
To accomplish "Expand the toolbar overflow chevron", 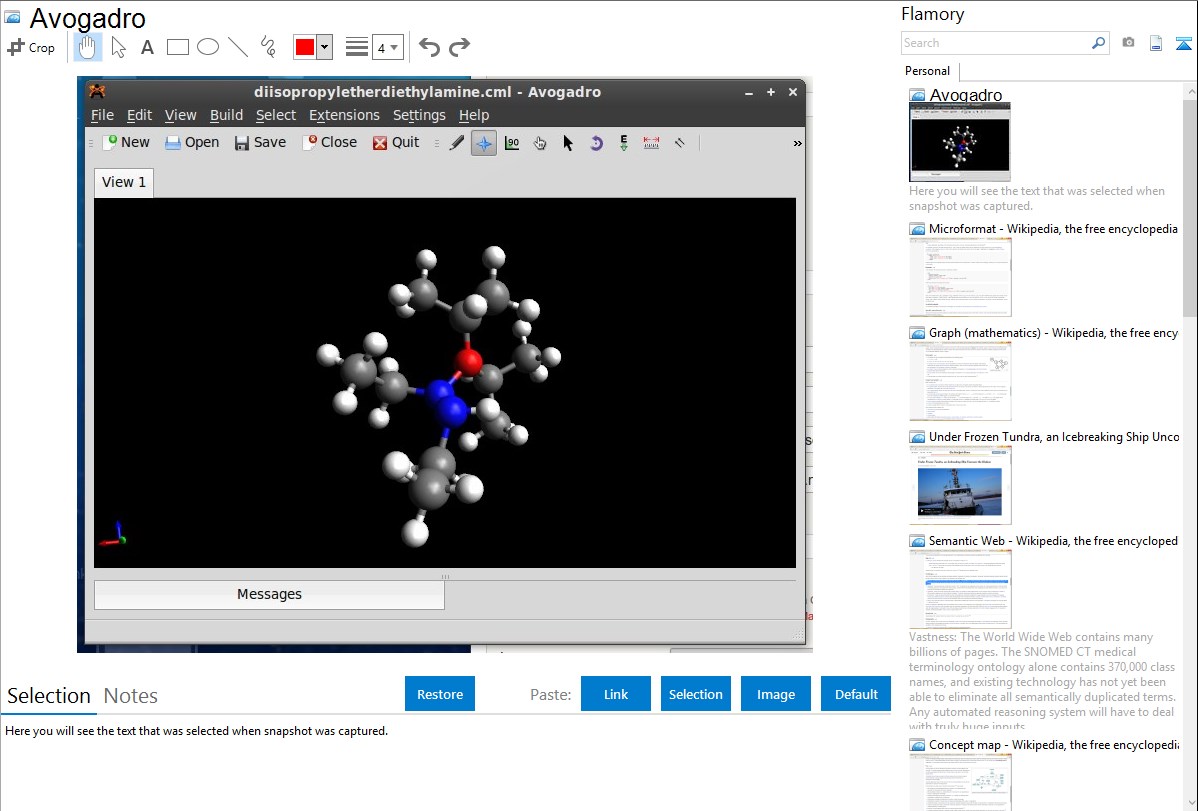I will [797, 143].
